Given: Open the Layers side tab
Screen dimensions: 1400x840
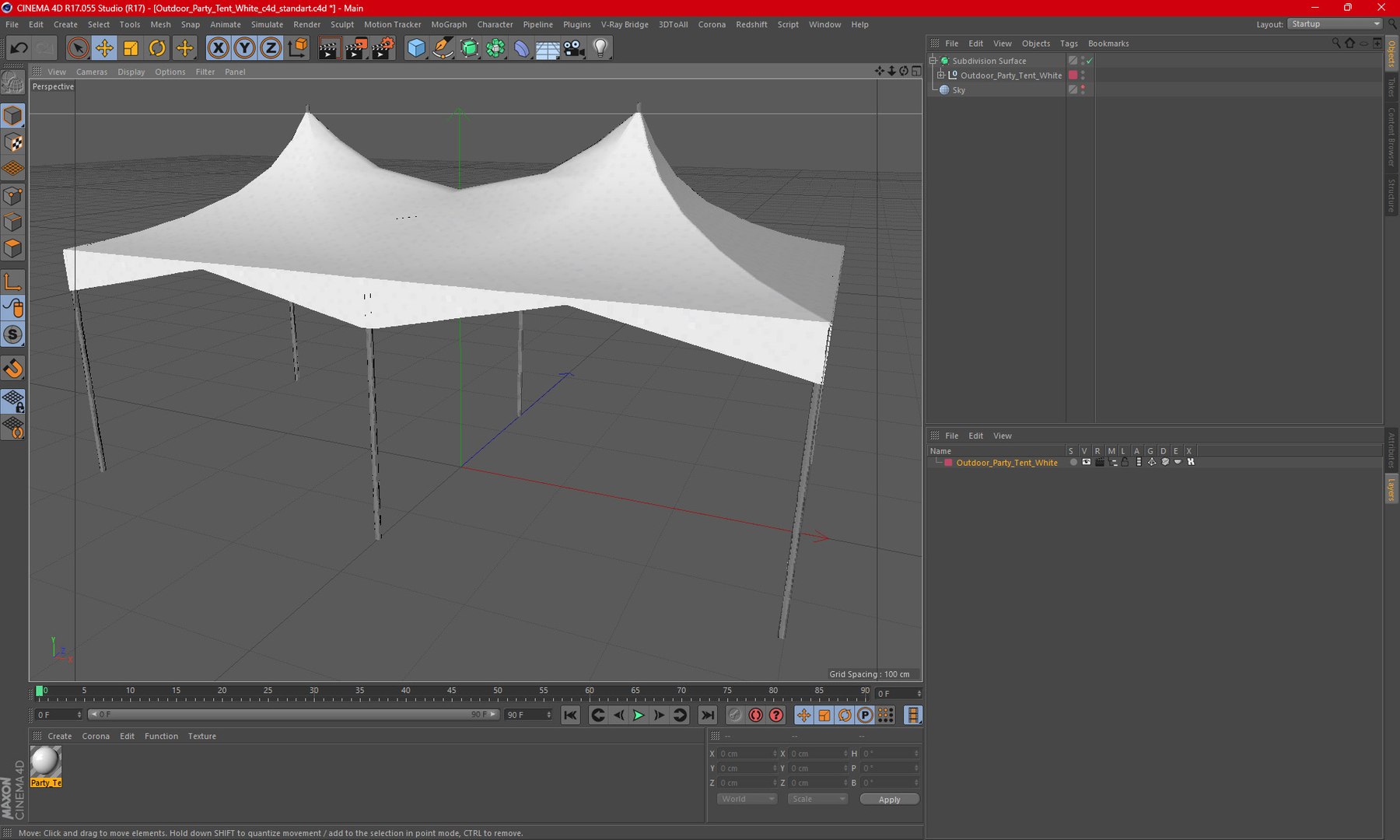Looking at the screenshot, I should pyautogui.click(x=1391, y=490).
